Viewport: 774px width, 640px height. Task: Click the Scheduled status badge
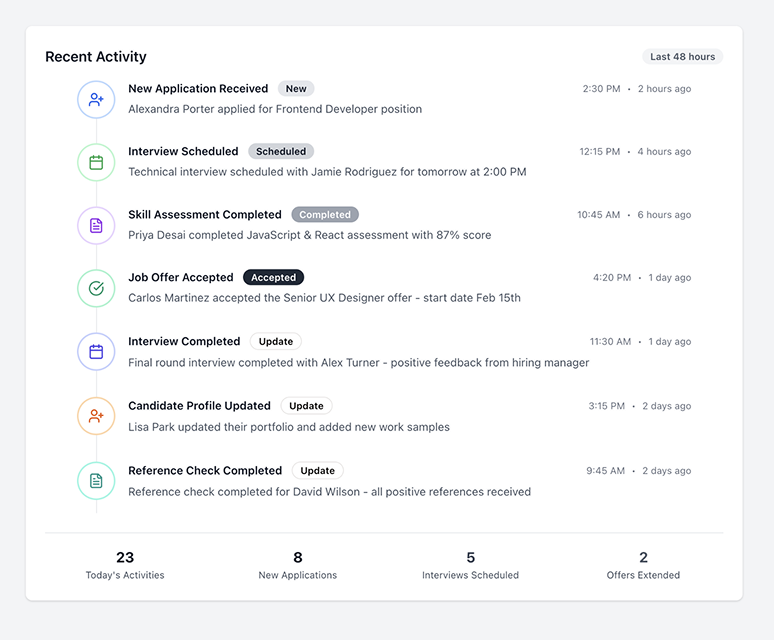[281, 151]
